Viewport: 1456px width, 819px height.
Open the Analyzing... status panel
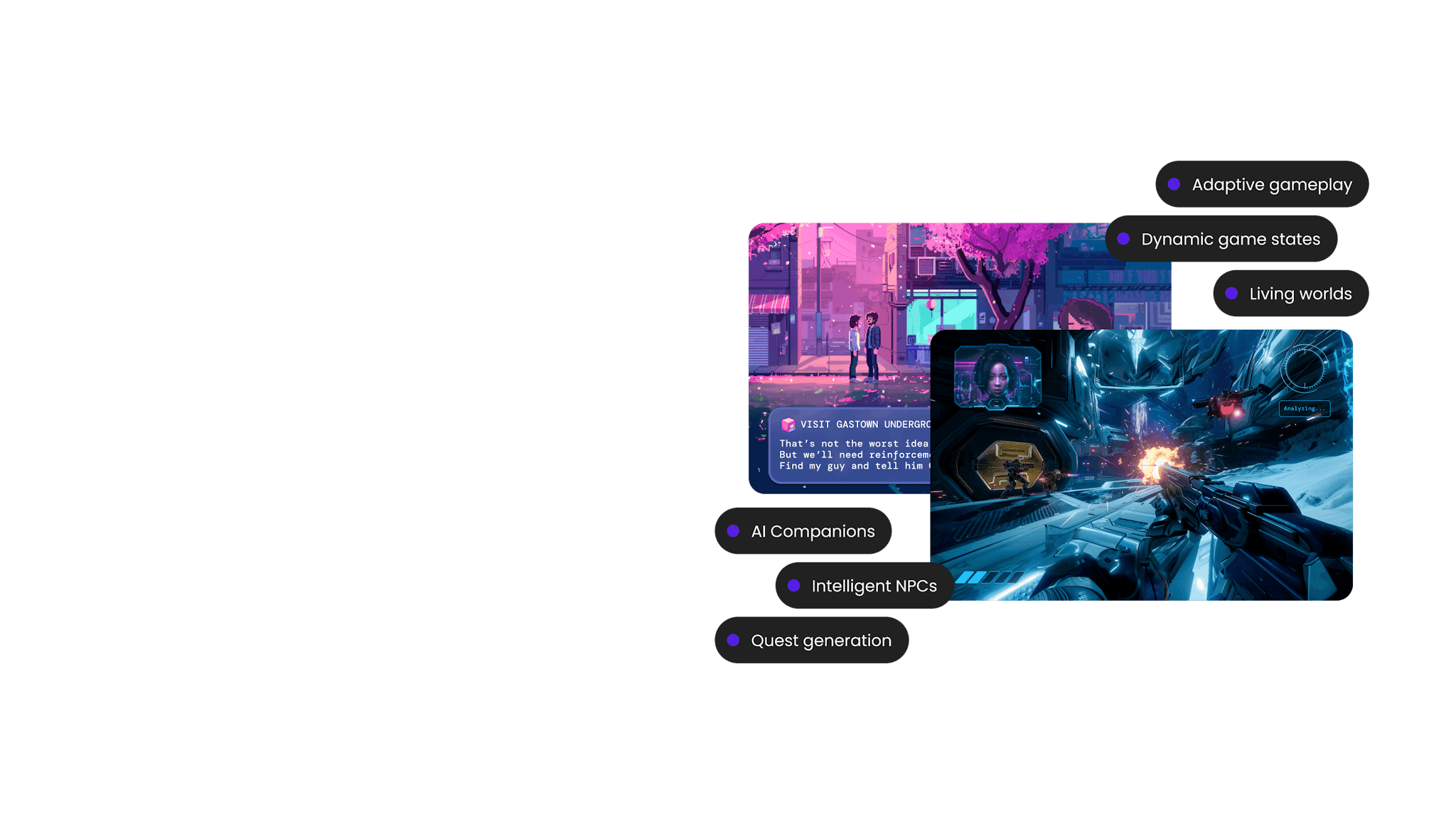(x=1303, y=408)
